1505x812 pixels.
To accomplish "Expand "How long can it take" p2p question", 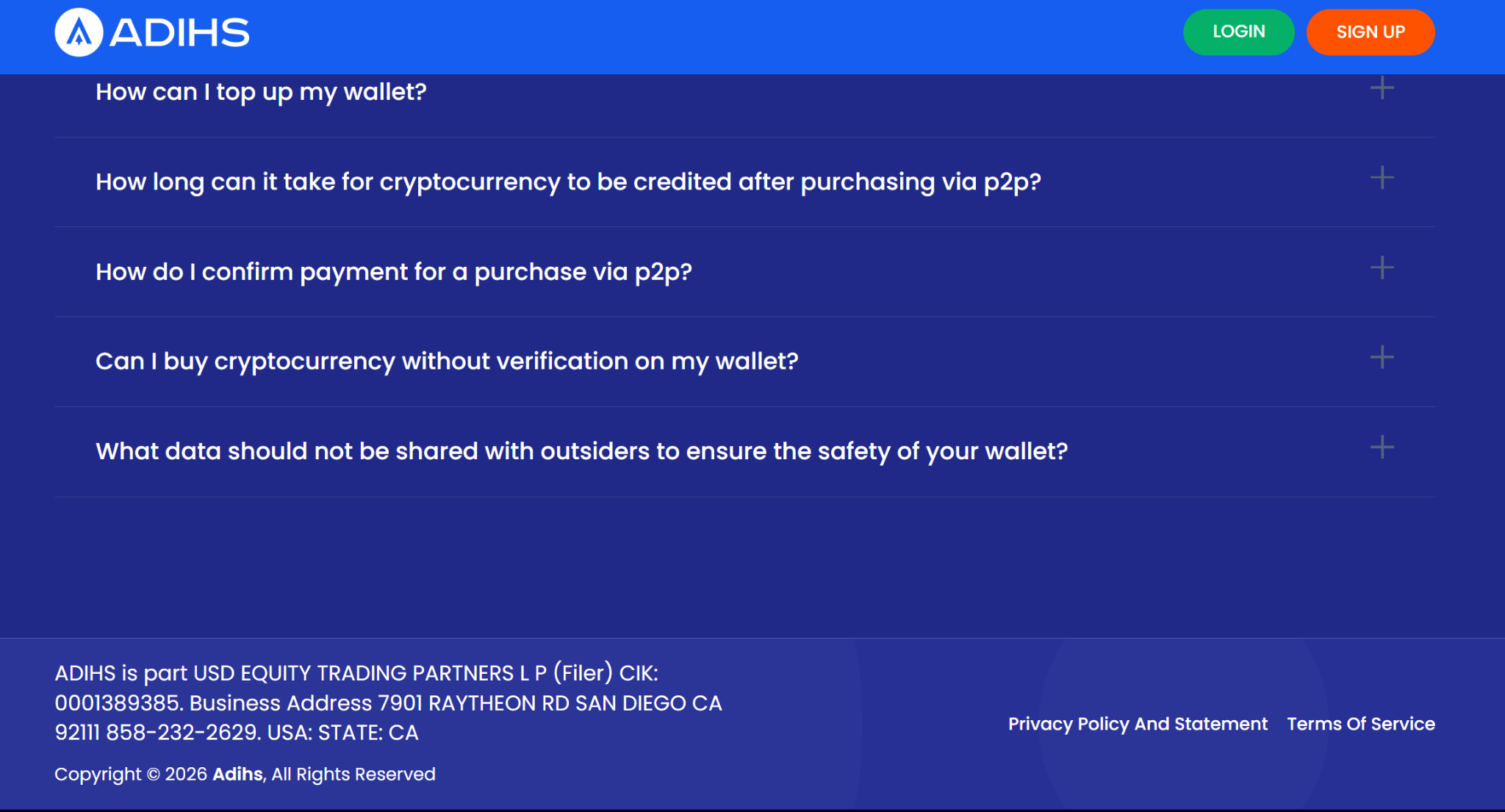I will click(x=568, y=182).
